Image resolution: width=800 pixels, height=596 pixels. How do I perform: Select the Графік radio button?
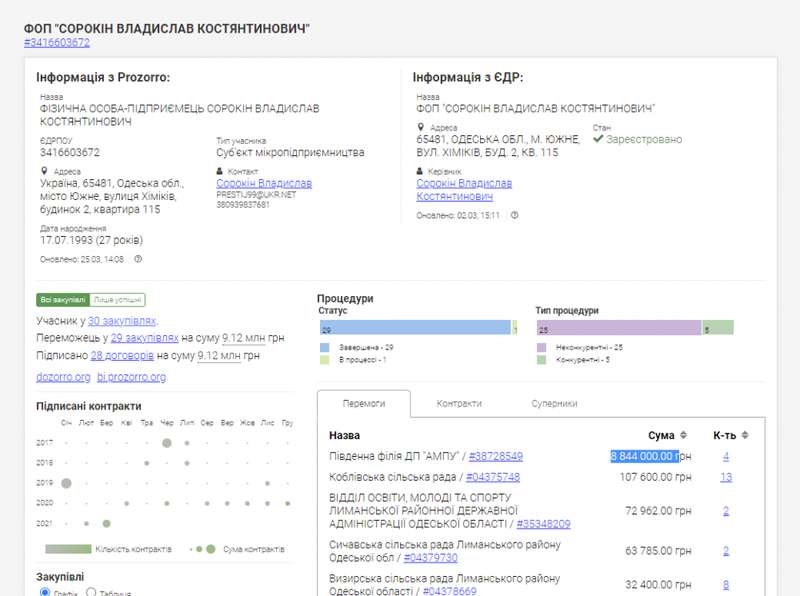(45, 592)
